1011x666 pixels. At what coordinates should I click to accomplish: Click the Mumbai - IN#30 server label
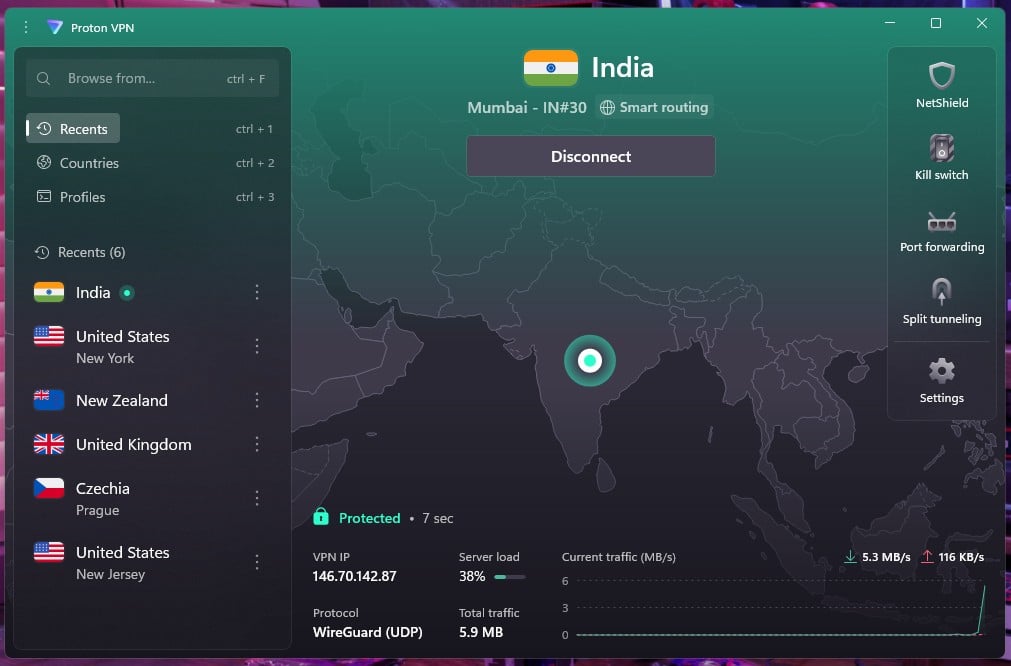coord(527,108)
